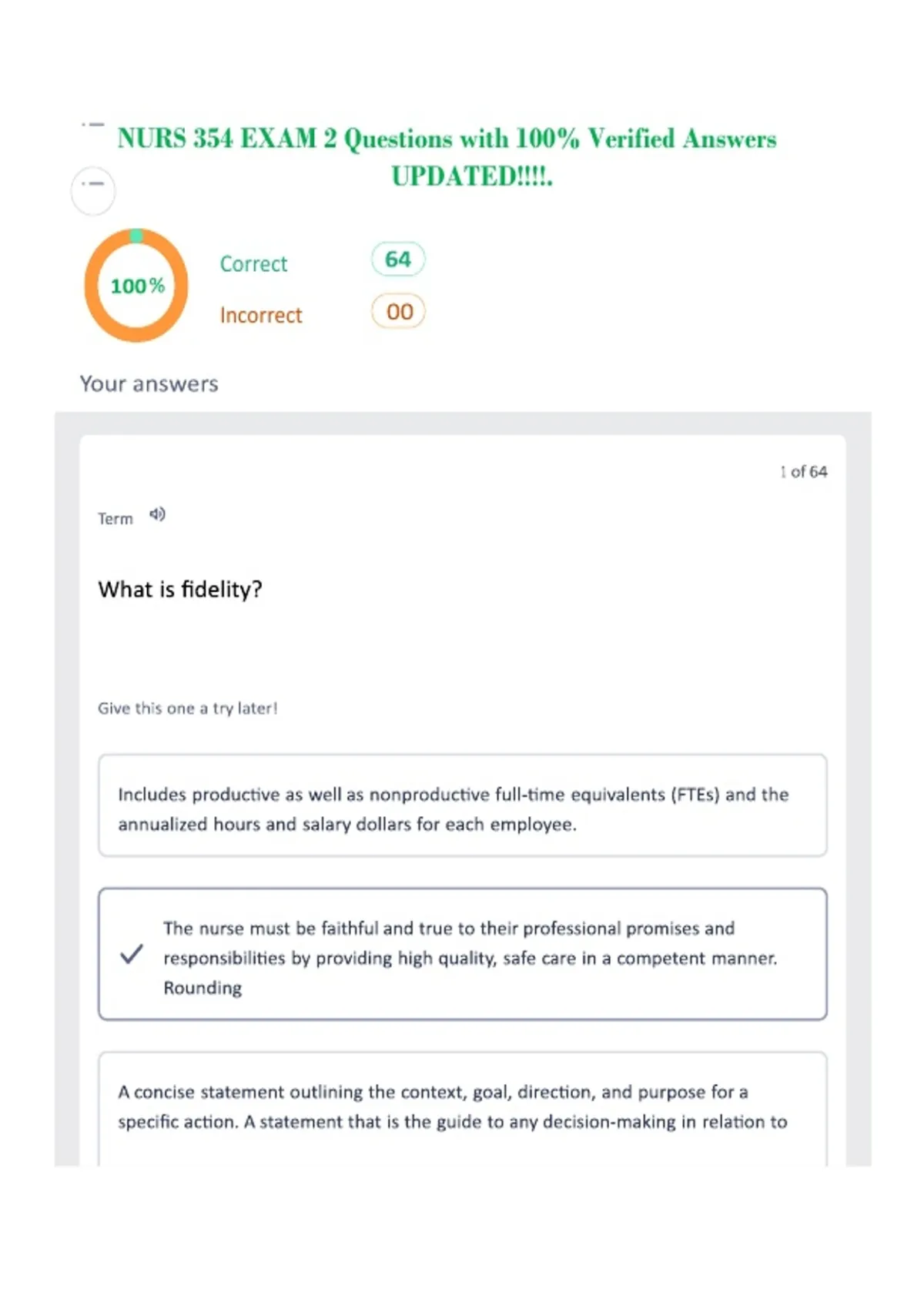
Task: Click the "What is fidelity?" question text
Action: coord(180,590)
